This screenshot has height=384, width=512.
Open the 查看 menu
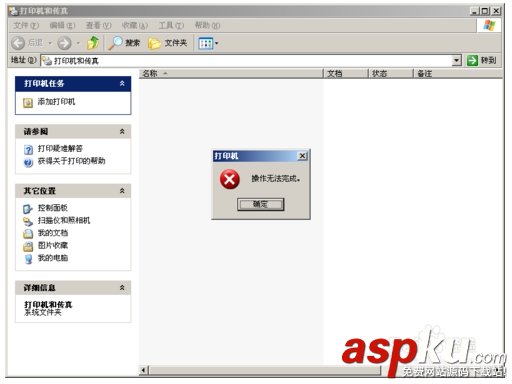point(98,25)
